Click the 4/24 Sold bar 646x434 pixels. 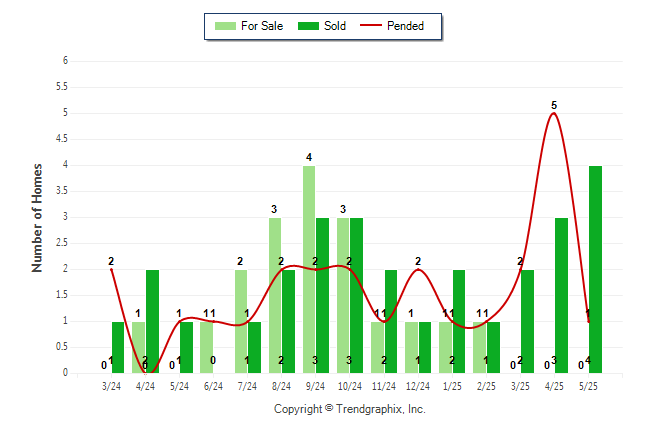point(152,321)
